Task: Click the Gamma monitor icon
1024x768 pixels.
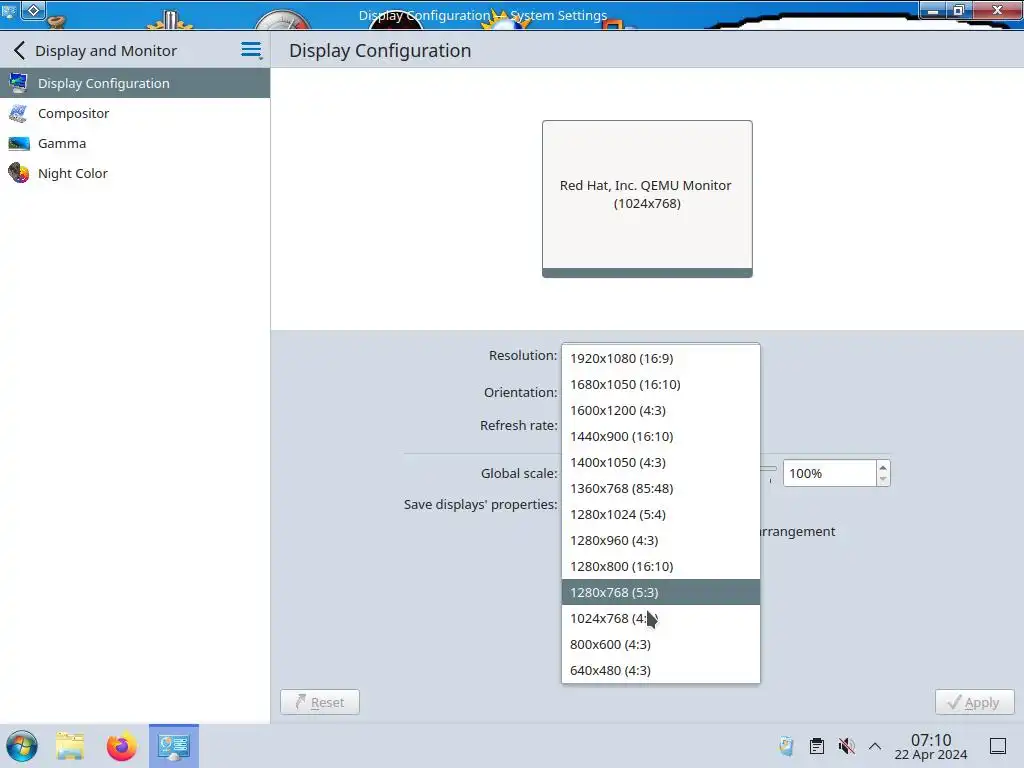Action: [x=18, y=144]
